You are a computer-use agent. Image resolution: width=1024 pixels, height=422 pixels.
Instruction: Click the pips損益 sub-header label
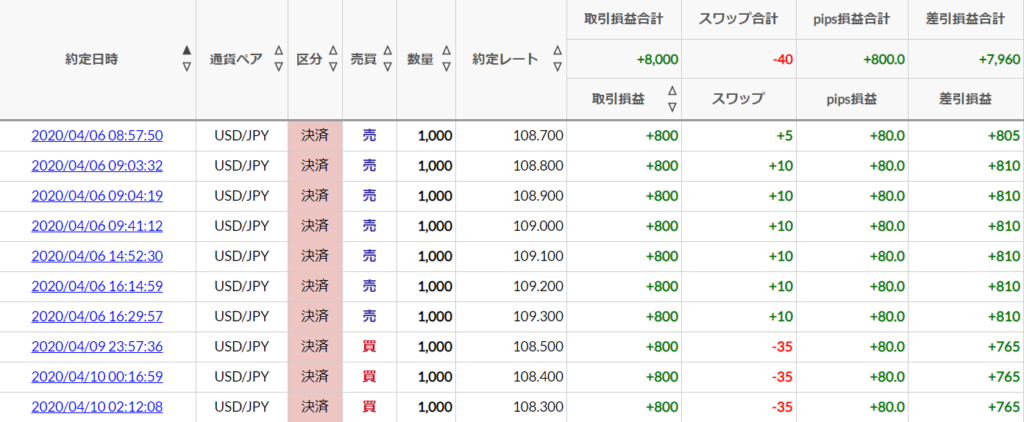click(x=852, y=99)
